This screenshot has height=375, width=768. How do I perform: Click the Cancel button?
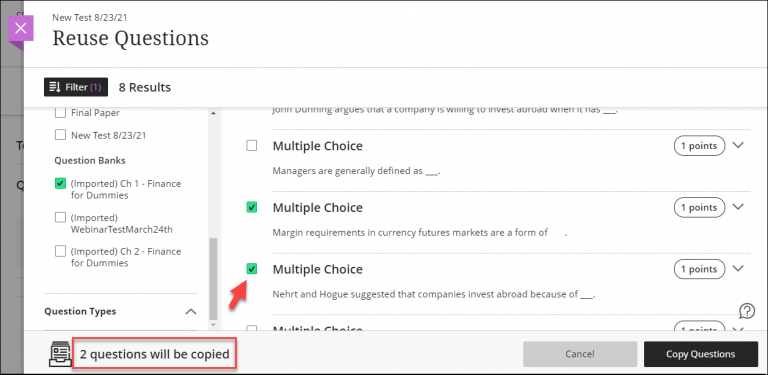pos(580,354)
